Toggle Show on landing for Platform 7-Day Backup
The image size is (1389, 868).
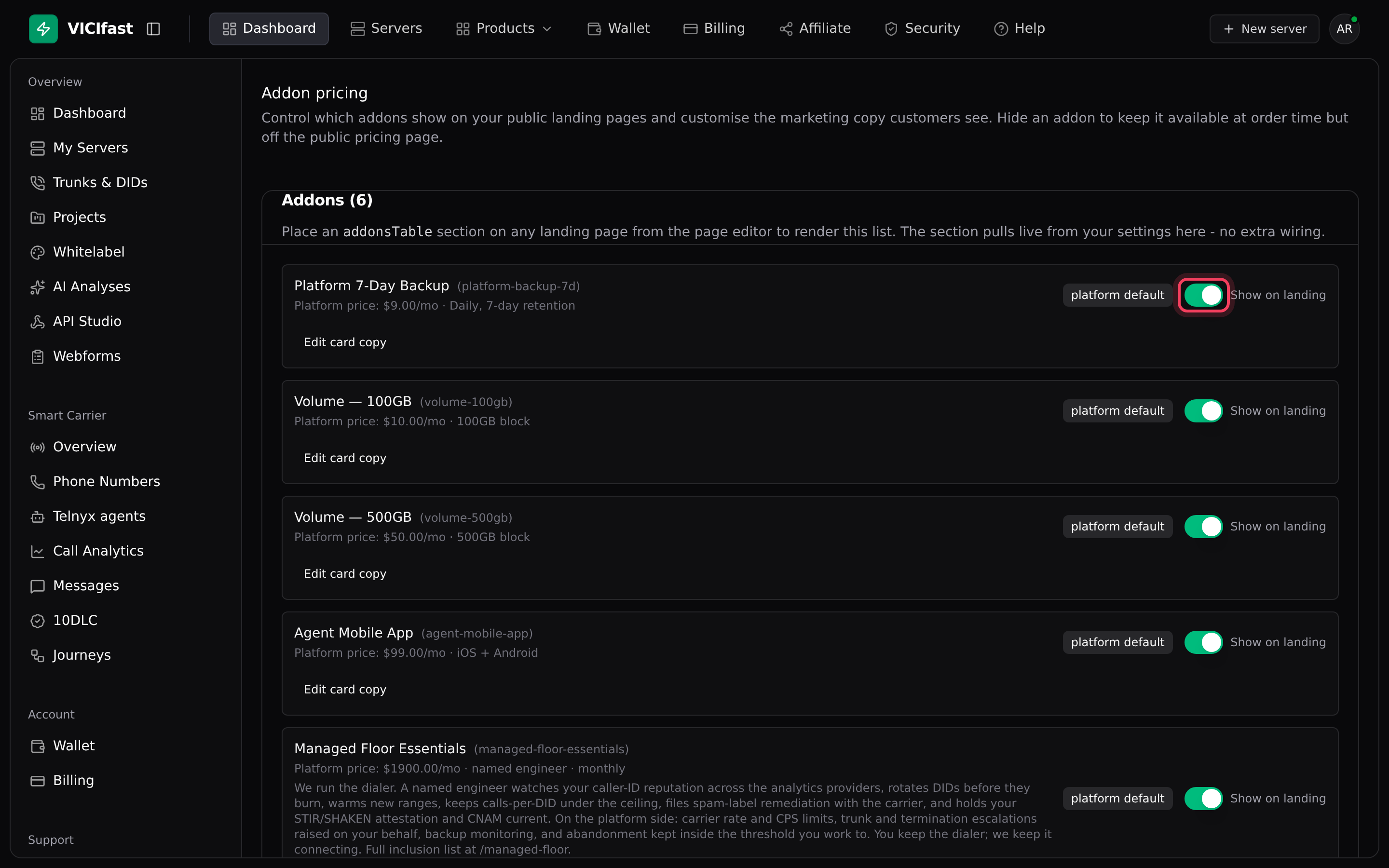tap(1203, 295)
